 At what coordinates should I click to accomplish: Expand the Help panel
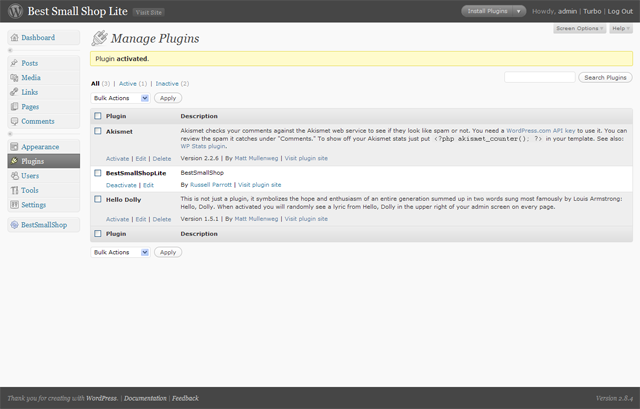pos(621,28)
